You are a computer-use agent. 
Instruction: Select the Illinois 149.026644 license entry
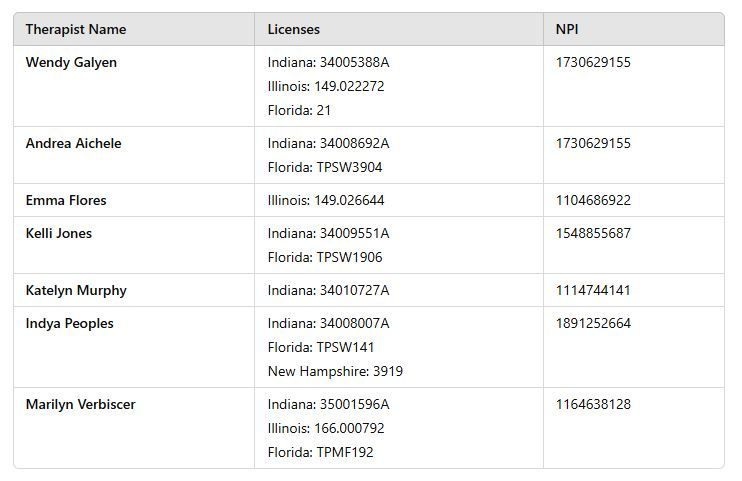tap(326, 200)
